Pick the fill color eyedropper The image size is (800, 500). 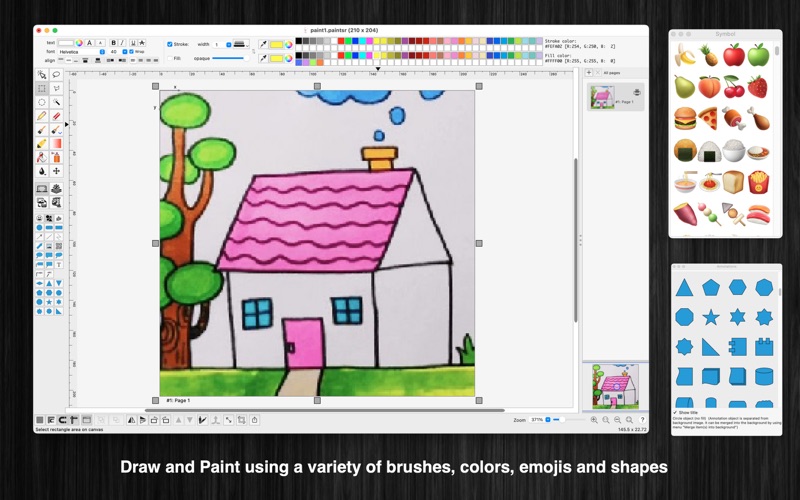coord(263,58)
